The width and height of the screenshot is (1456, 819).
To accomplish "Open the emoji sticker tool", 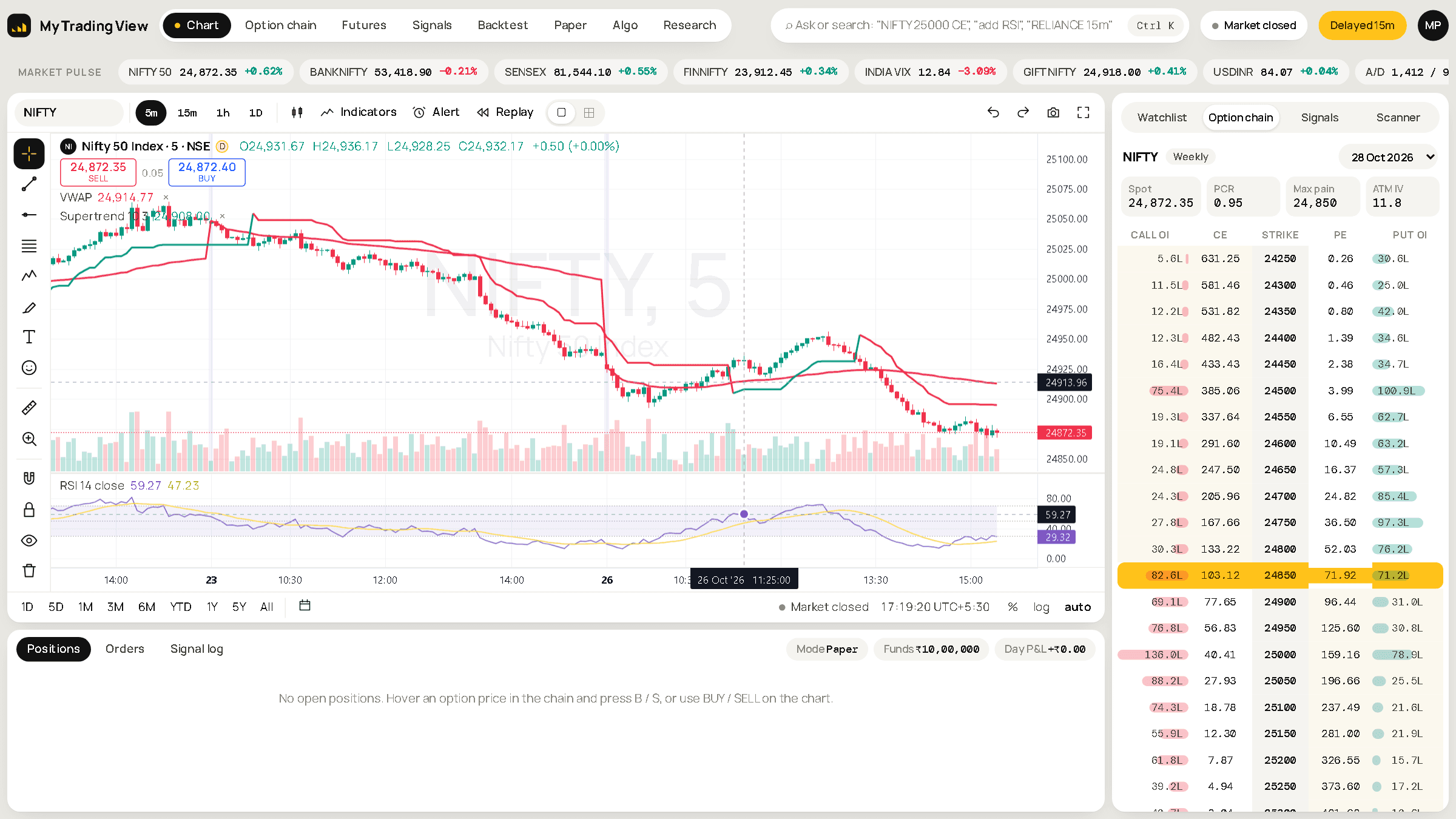I will tap(29, 368).
